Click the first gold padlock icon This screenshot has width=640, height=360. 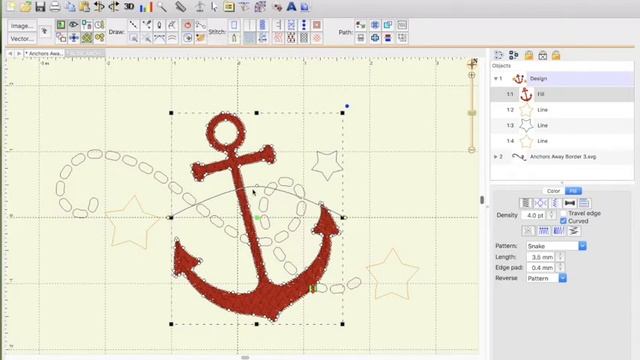[529, 55]
